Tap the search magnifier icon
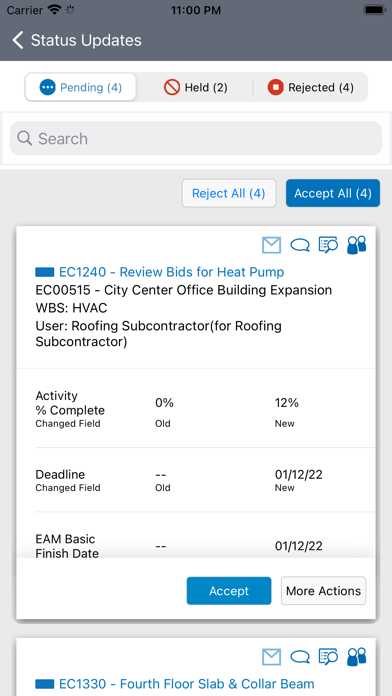 coord(24,138)
